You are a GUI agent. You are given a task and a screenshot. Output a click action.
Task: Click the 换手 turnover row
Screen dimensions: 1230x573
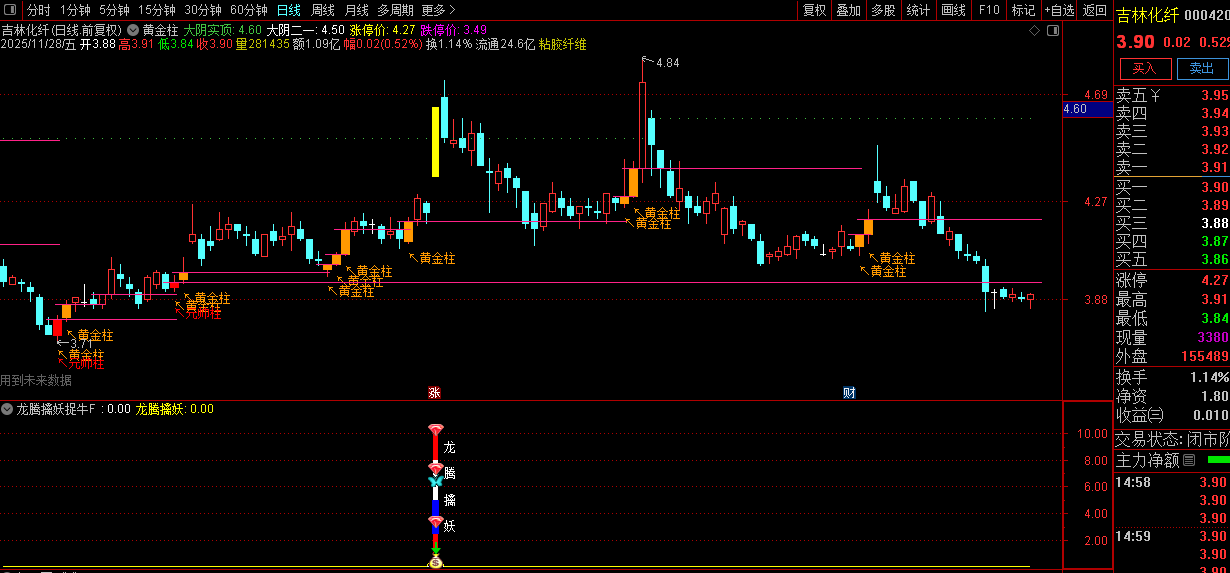tap(1172, 377)
